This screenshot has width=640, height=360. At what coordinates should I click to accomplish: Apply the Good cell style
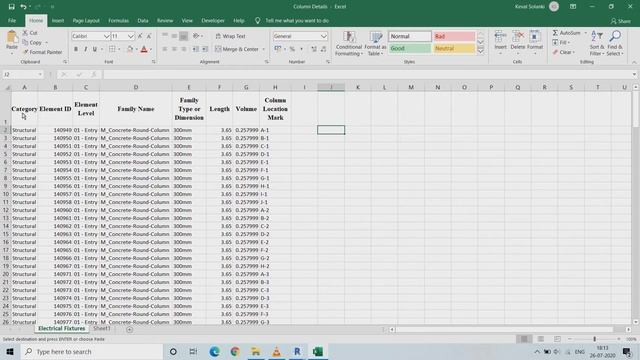[409, 48]
